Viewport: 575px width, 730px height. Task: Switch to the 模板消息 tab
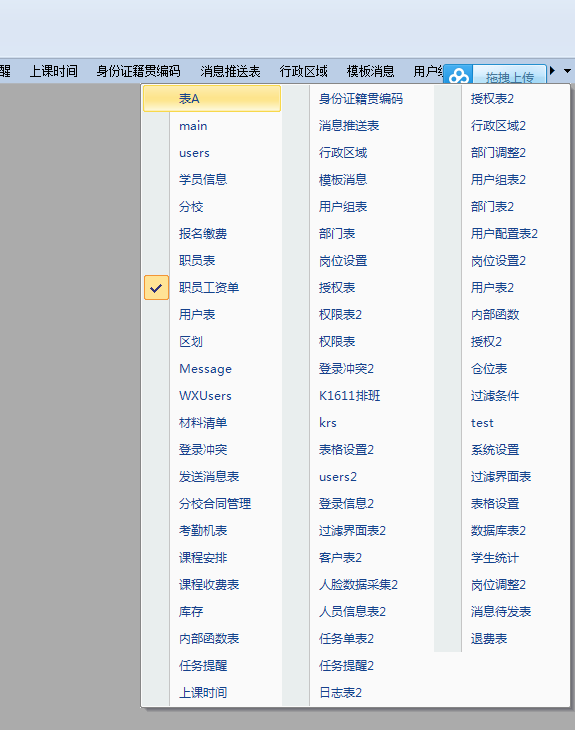point(371,71)
